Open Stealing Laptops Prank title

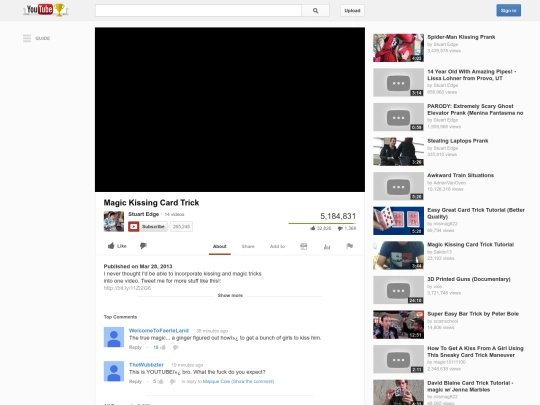(458, 141)
